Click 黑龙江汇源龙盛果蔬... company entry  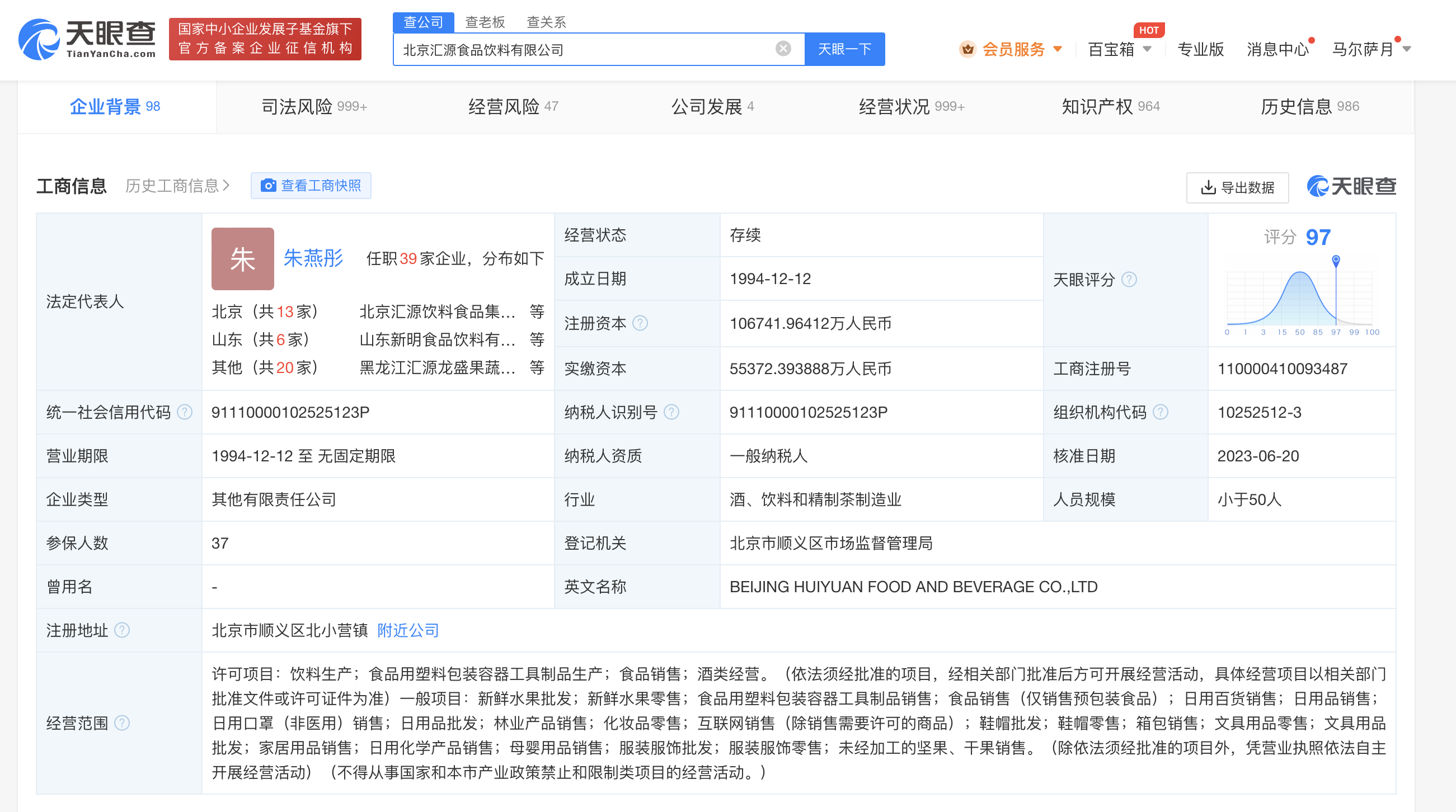(438, 368)
